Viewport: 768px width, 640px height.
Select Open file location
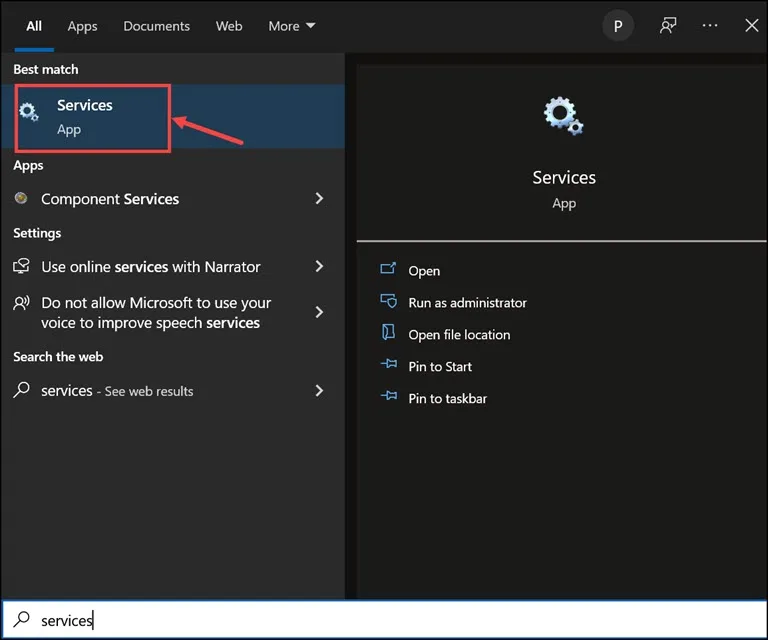point(459,335)
